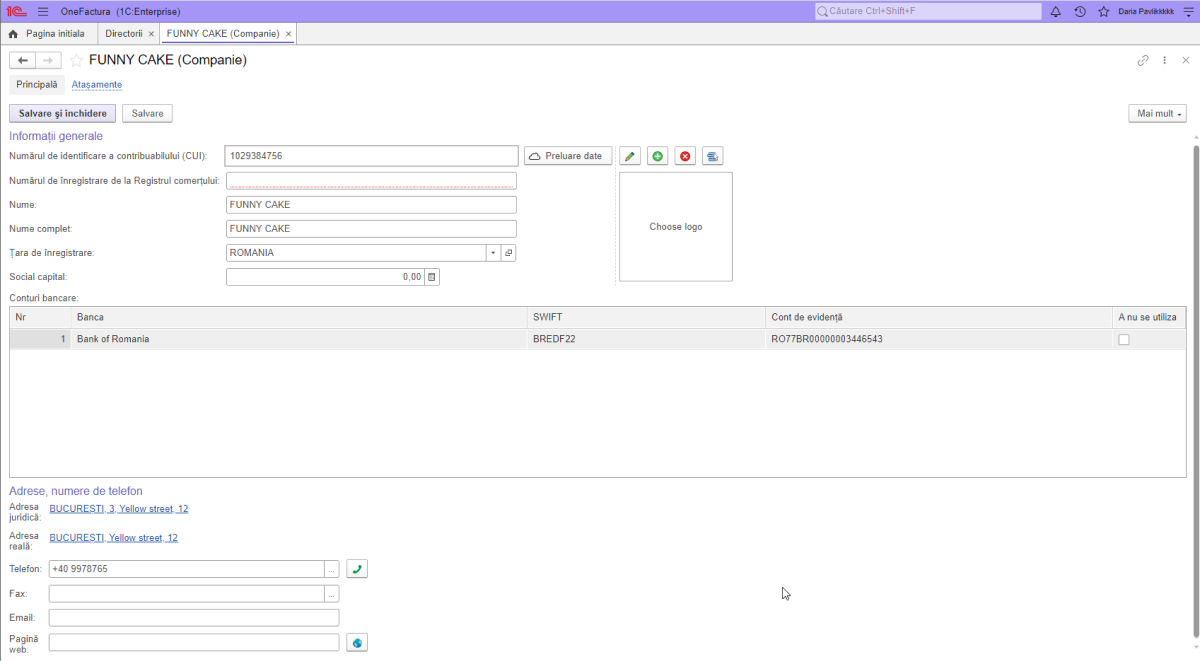This screenshot has height=661, width=1200.
Task: Close the FUNNY CAKE form with X
Action: click(x=1186, y=60)
